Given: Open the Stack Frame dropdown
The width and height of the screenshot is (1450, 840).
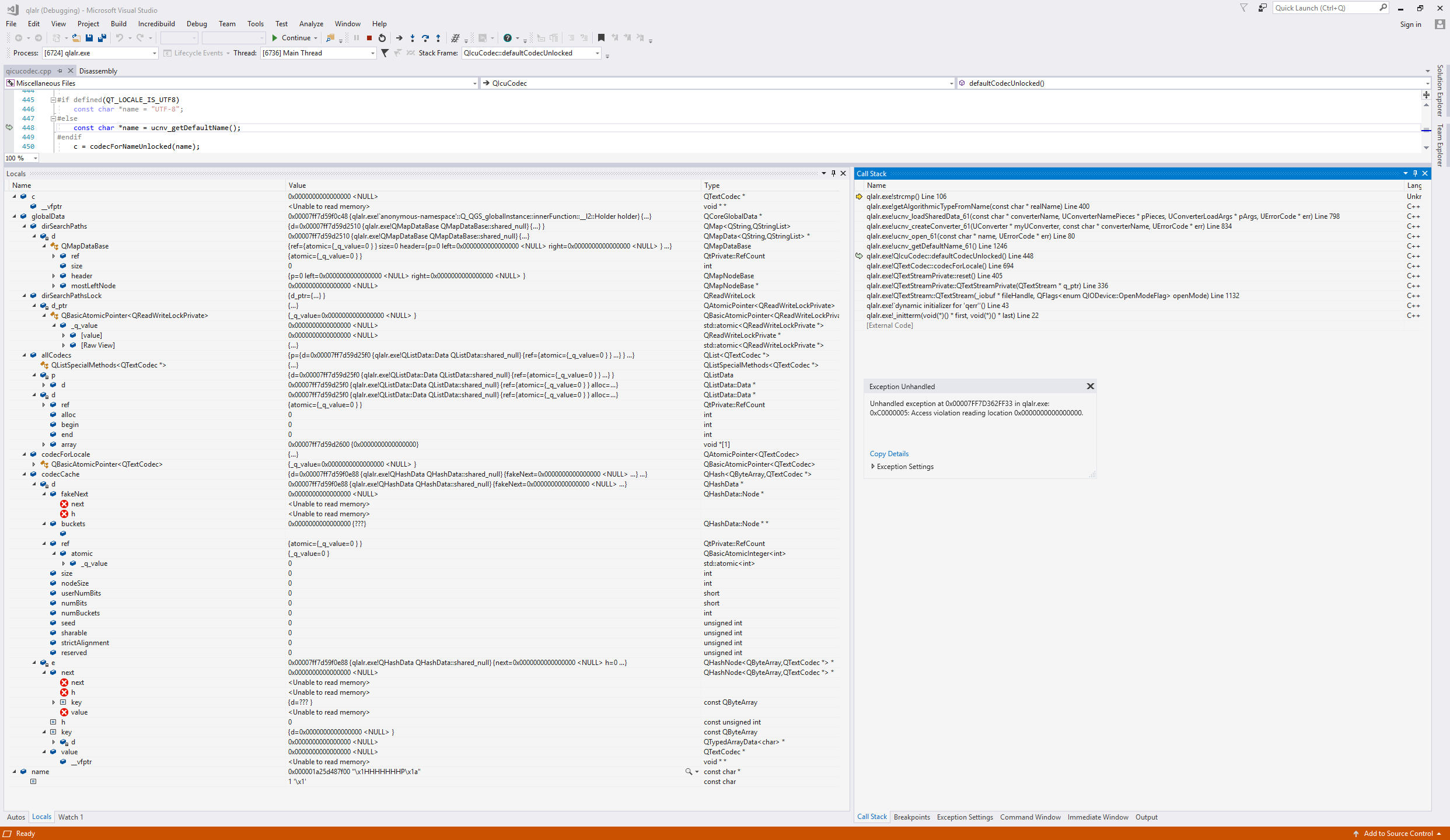Looking at the screenshot, I should click(598, 53).
